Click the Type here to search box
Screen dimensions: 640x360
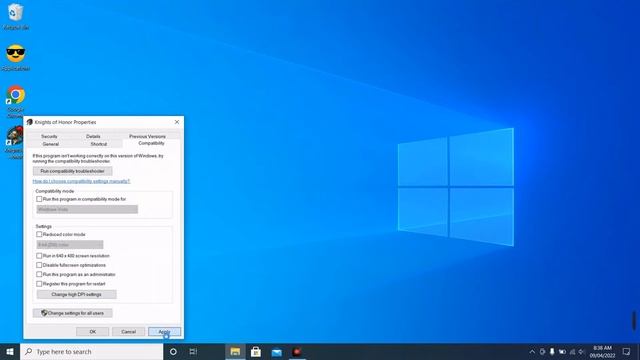[91, 352]
